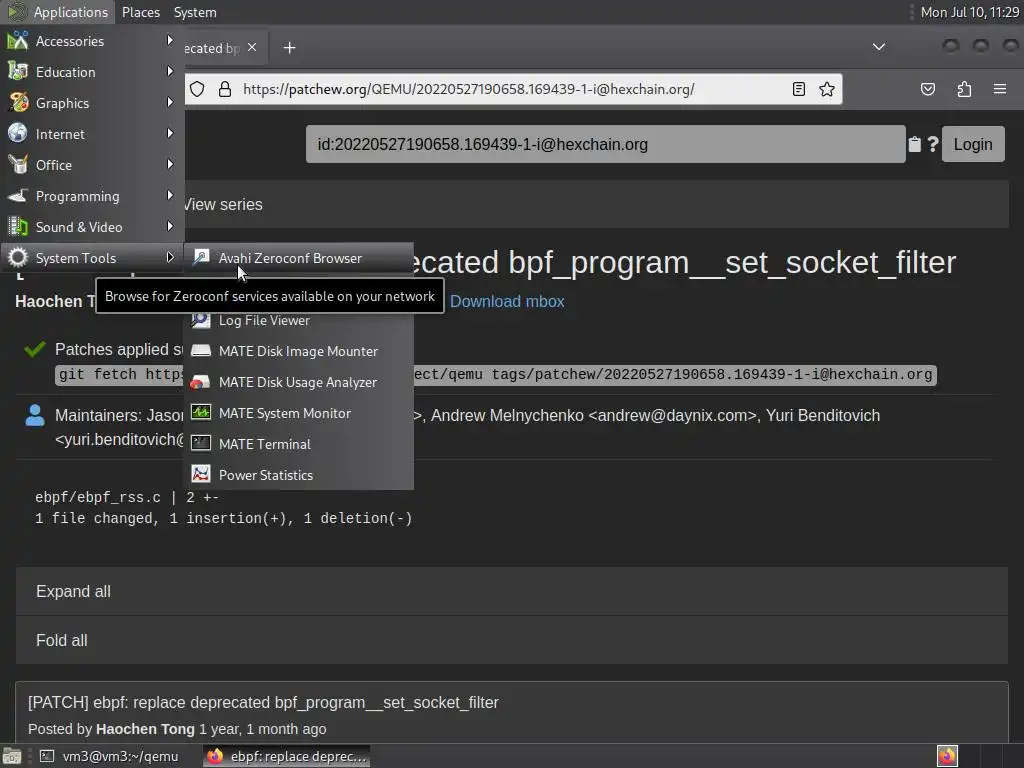Close the current Firefox tab
Viewport: 1024px width, 768px height.
(252, 48)
